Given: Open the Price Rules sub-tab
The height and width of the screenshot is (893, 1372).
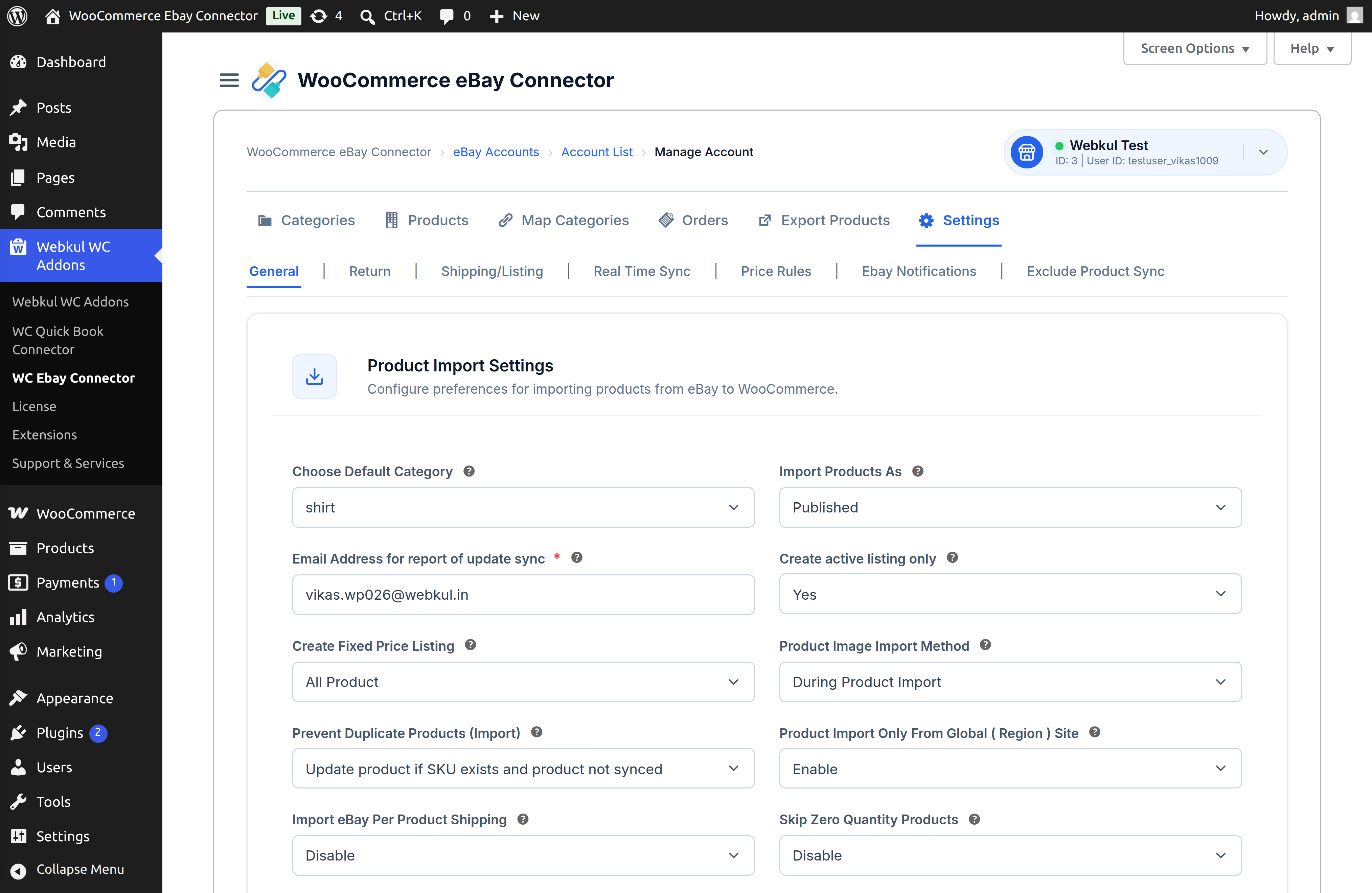Looking at the screenshot, I should (775, 271).
